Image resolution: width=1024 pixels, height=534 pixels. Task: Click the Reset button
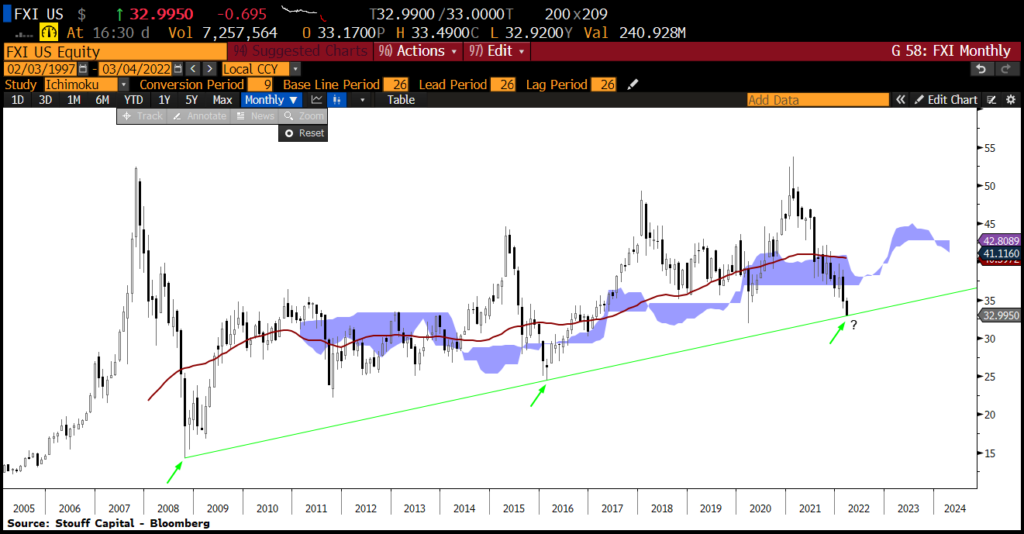coord(304,133)
